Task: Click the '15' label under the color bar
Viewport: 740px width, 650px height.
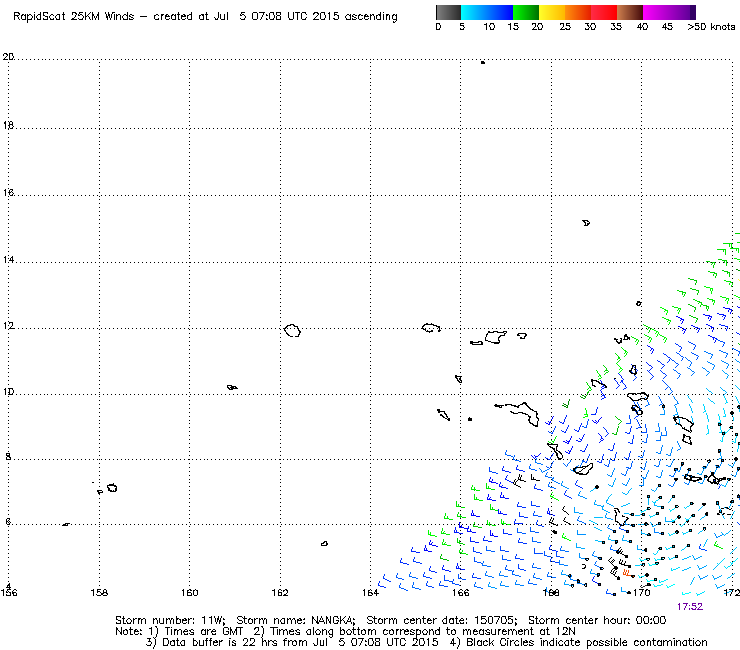Action: (x=513, y=27)
